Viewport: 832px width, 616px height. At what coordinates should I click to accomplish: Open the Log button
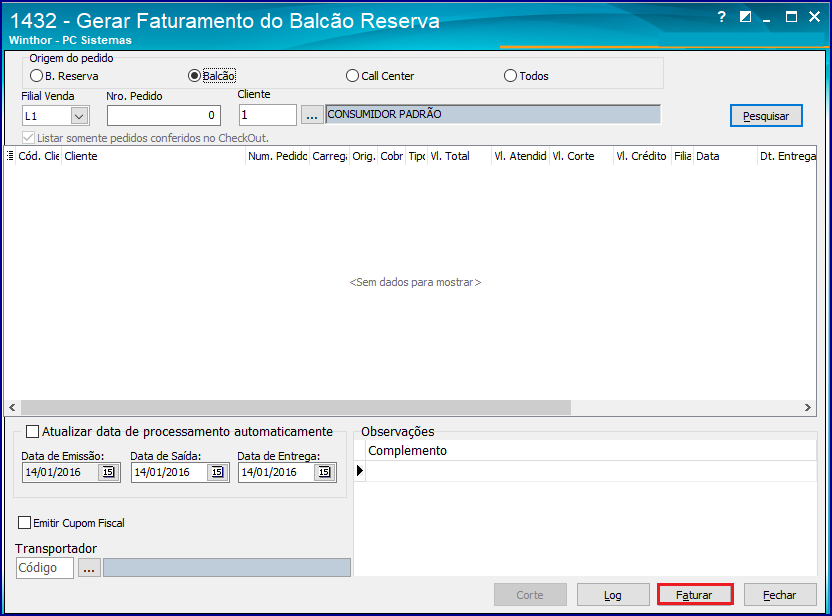click(x=613, y=595)
